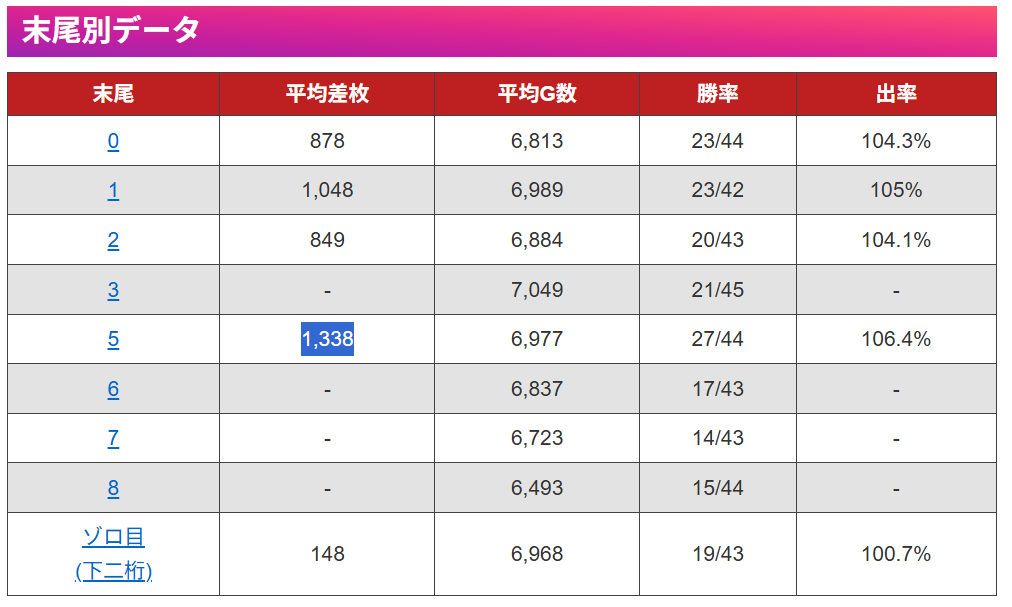The height and width of the screenshot is (607, 1012).
Task: Open the link for 末尾 1
Action: (113, 190)
